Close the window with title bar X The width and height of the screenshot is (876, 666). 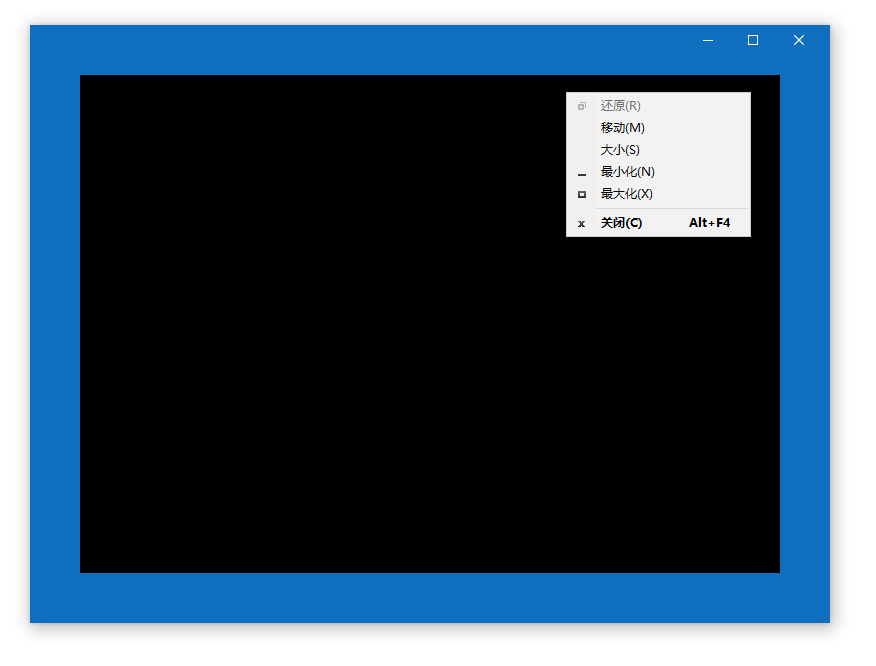(x=799, y=40)
